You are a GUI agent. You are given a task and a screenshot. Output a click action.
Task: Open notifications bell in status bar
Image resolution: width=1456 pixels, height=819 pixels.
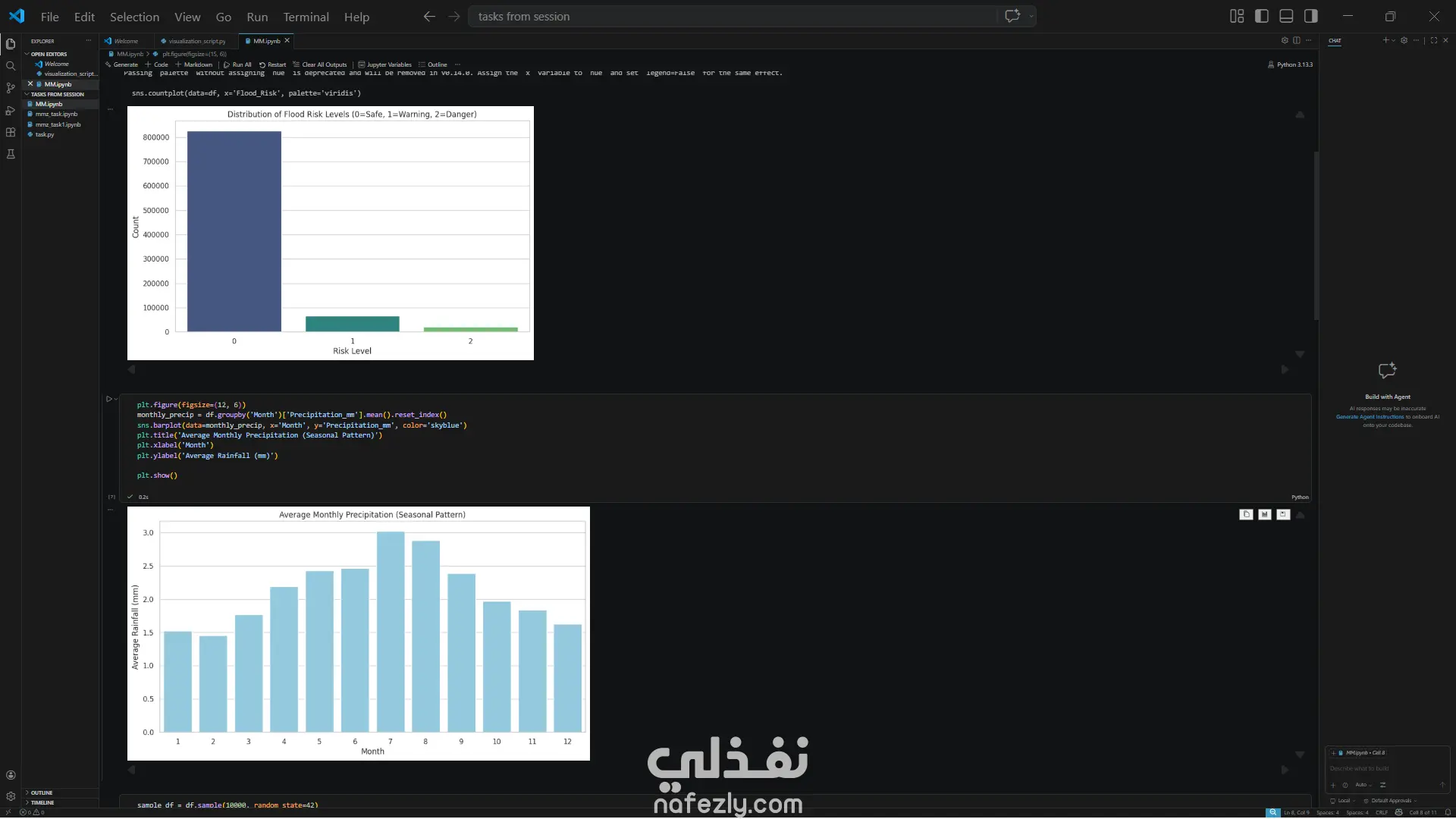(x=1448, y=812)
